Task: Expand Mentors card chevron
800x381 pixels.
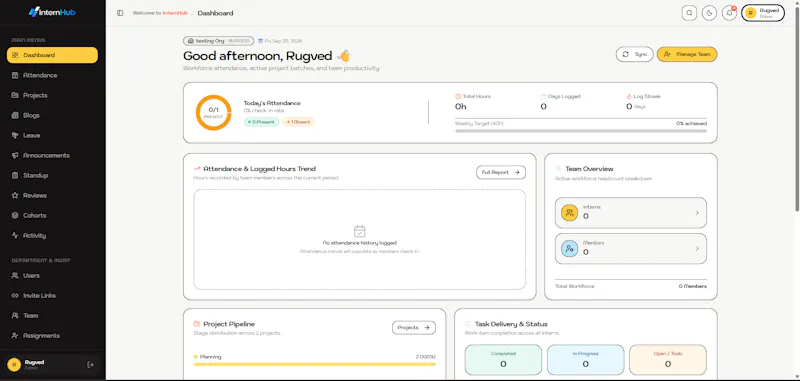Action: point(697,249)
